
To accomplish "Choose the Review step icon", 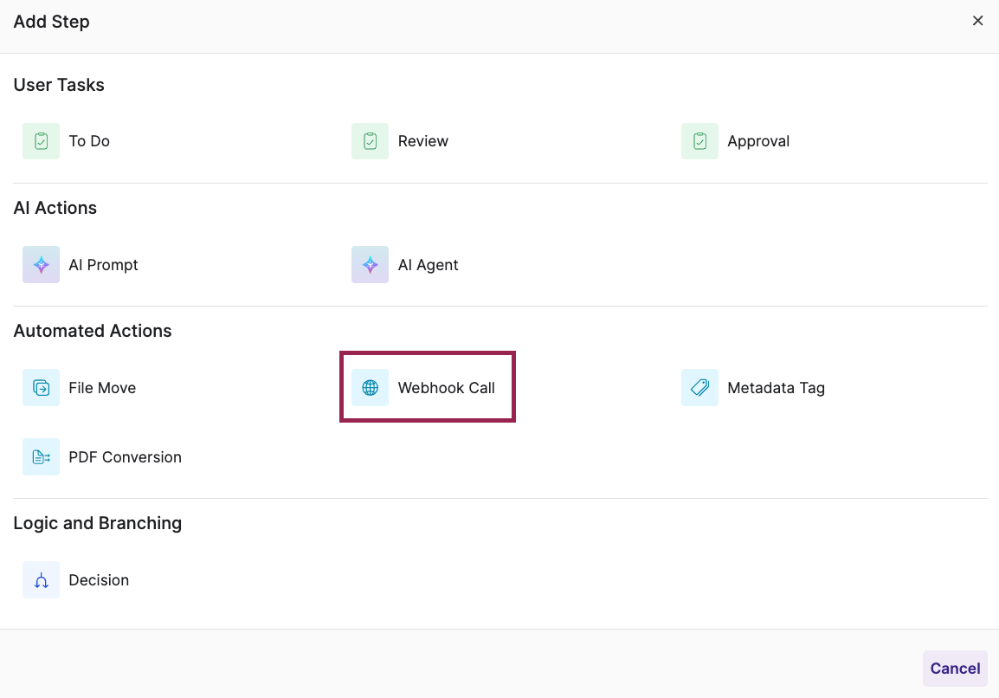I will click(x=370, y=141).
